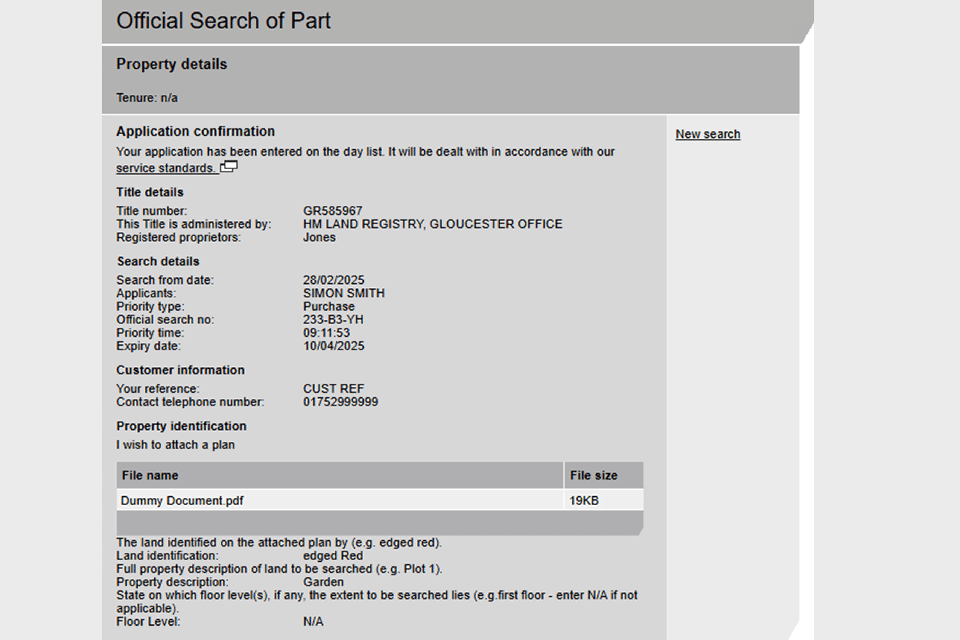Image resolution: width=960 pixels, height=640 pixels.
Task: Click the File name column header
Action: (x=149, y=475)
